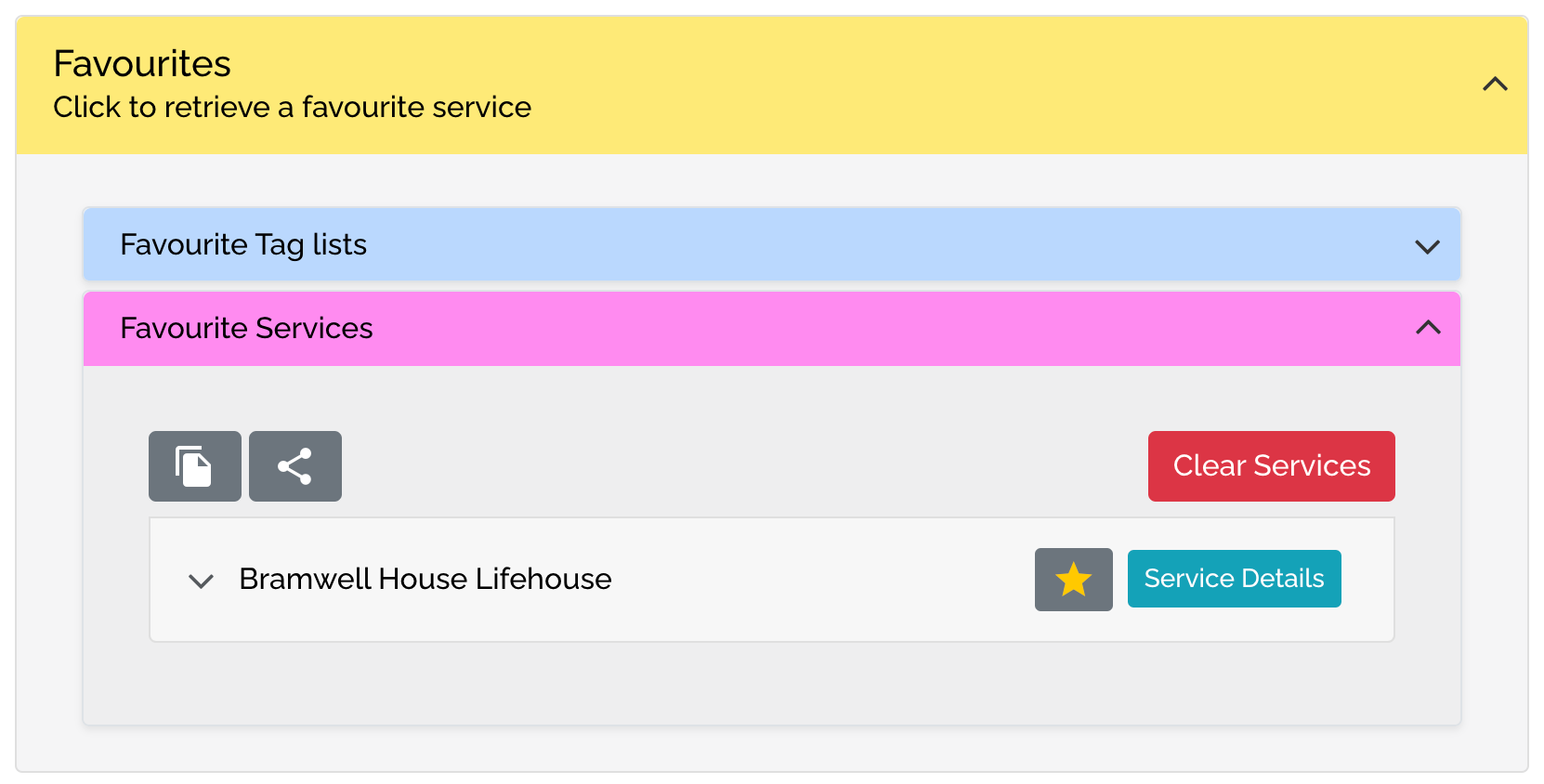Collapse the Favourites panel using its chevron
Screen dimensions: 1544x784
tap(1495, 85)
